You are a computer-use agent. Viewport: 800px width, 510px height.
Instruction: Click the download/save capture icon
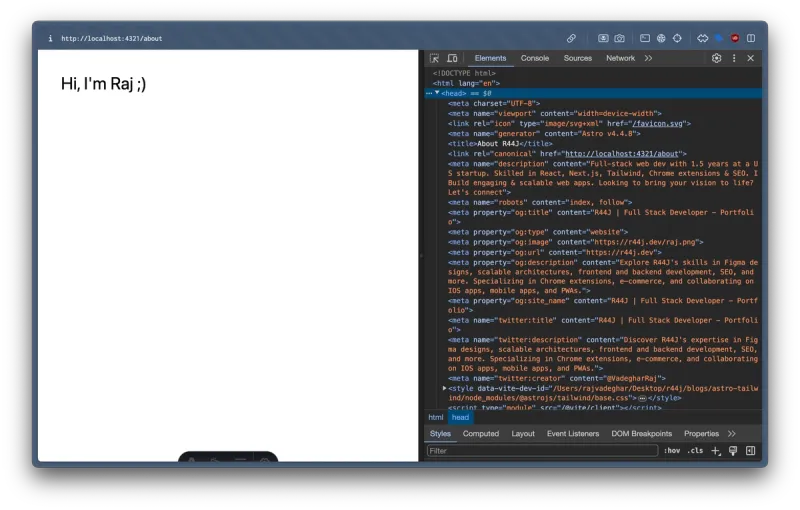[x=603, y=38]
